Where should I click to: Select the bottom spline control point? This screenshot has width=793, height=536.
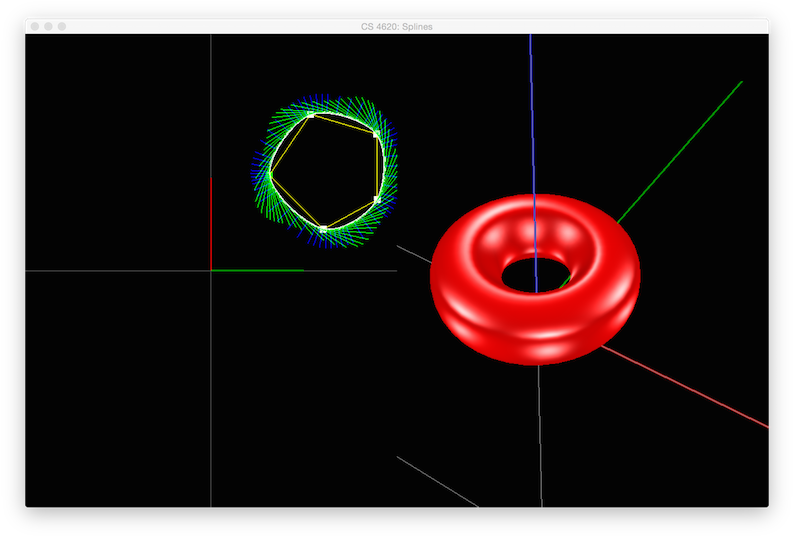point(323,229)
